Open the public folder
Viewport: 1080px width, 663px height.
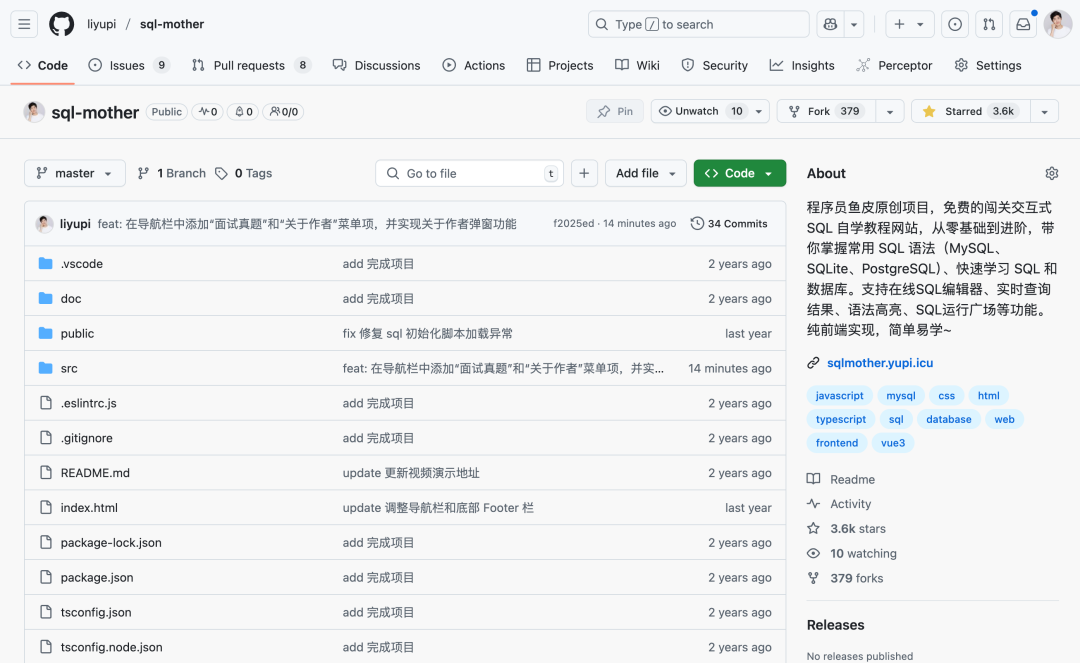tap(77, 333)
